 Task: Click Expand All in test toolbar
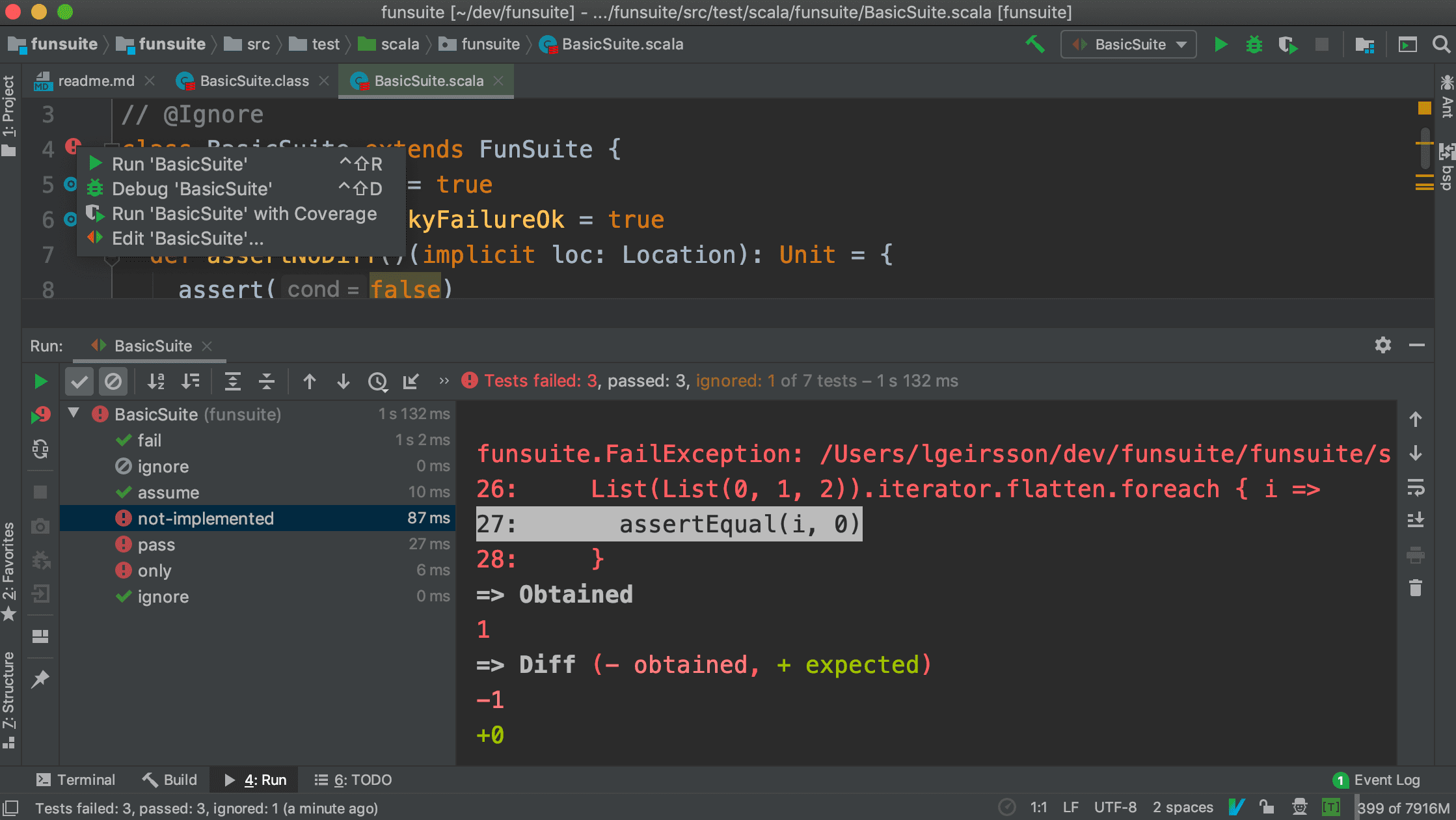[232, 381]
